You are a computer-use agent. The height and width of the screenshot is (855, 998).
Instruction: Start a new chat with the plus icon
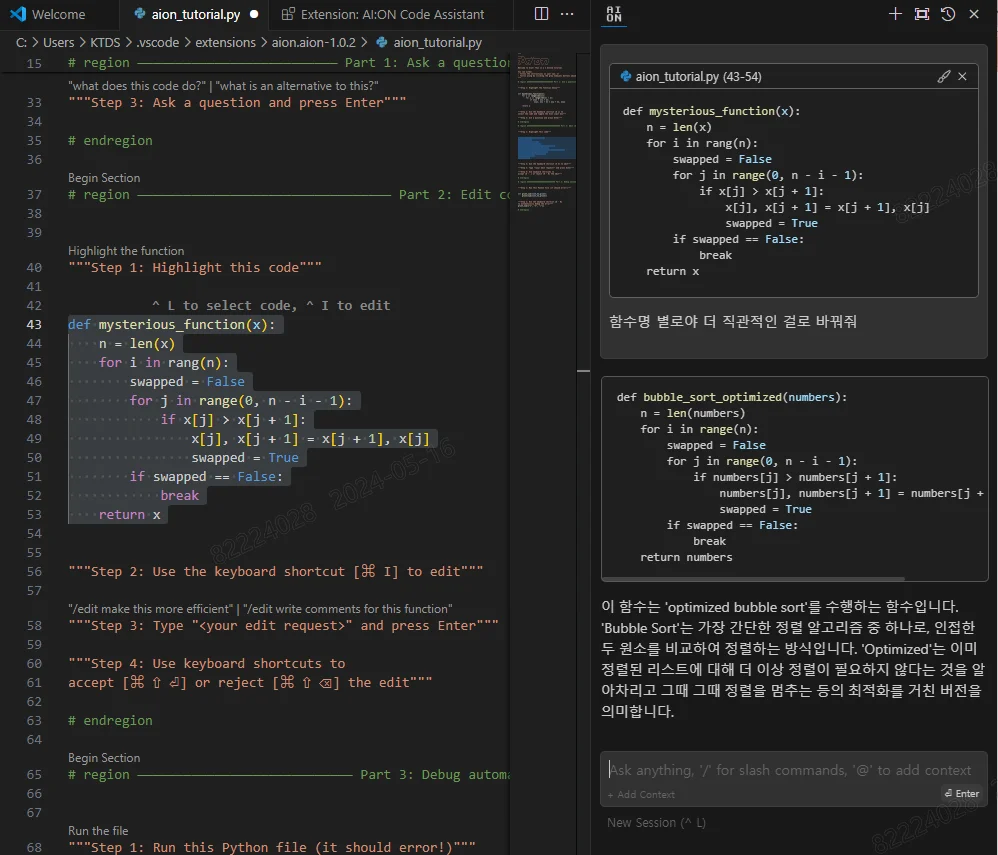(895, 14)
